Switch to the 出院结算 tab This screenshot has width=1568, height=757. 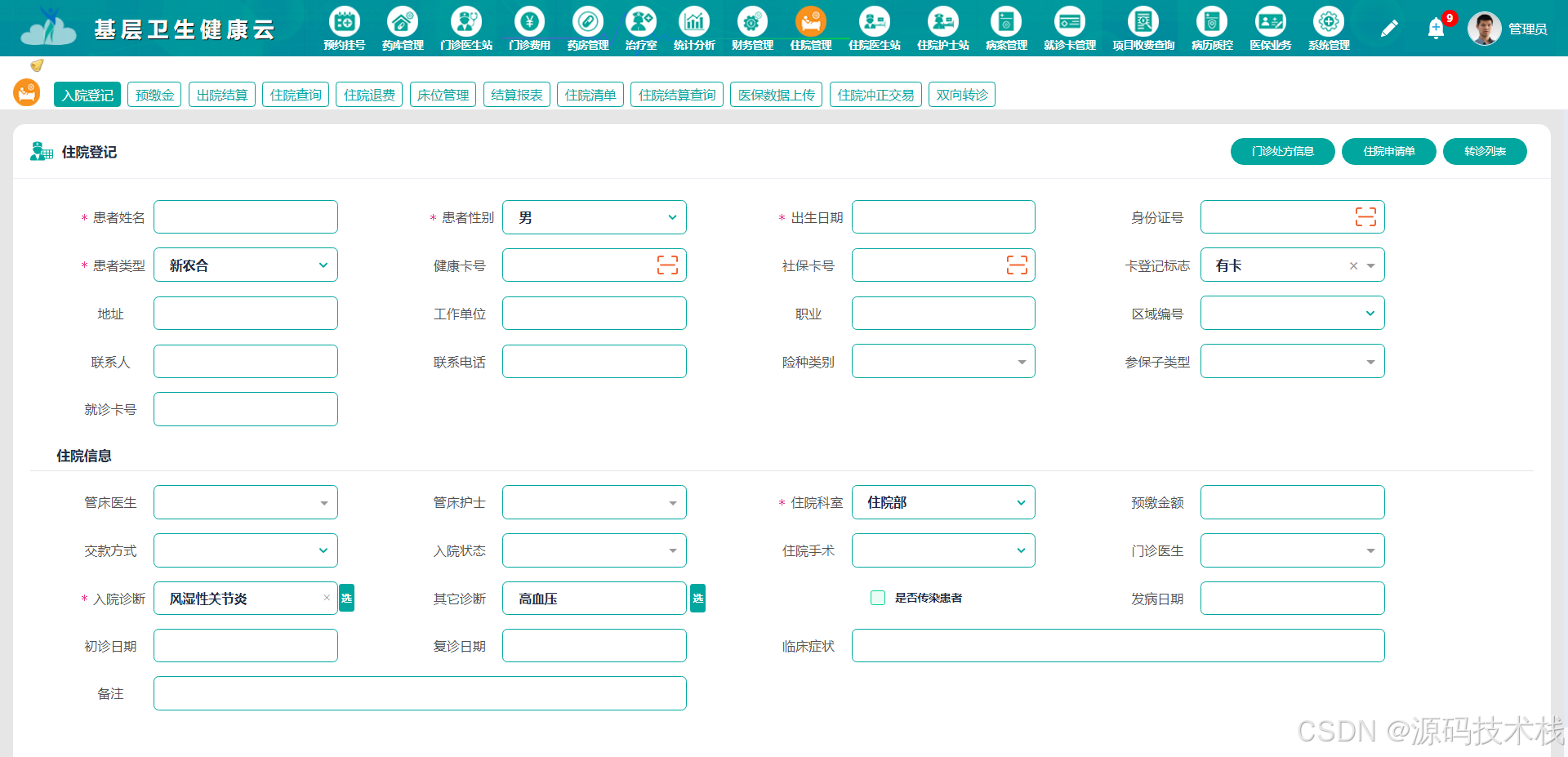point(222,95)
